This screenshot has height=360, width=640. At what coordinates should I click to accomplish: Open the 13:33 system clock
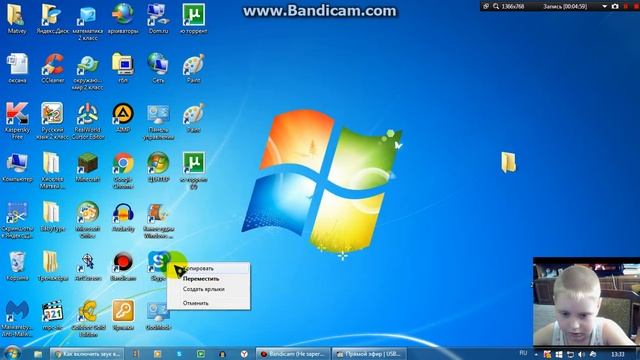[x=618, y=354]
